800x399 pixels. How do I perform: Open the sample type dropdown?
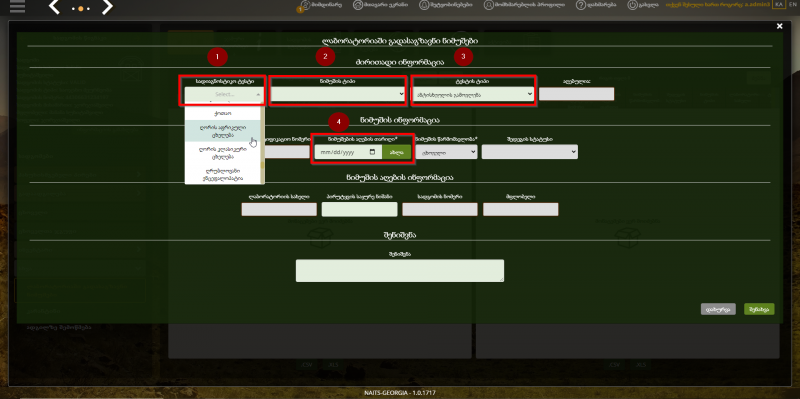(338, 94)
